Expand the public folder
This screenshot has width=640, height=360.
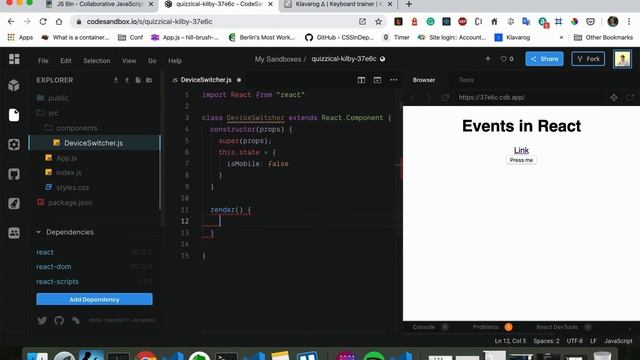click(58, 98)
